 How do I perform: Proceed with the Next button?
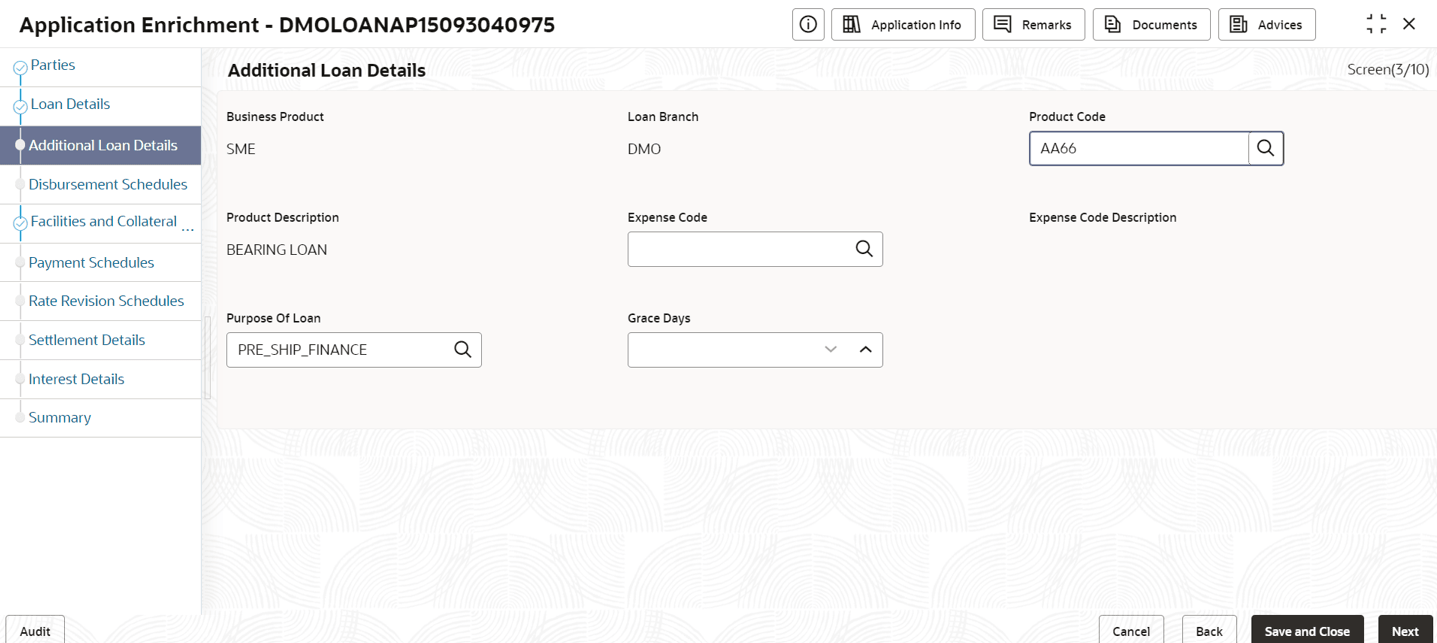click(x=1404, y=631)
